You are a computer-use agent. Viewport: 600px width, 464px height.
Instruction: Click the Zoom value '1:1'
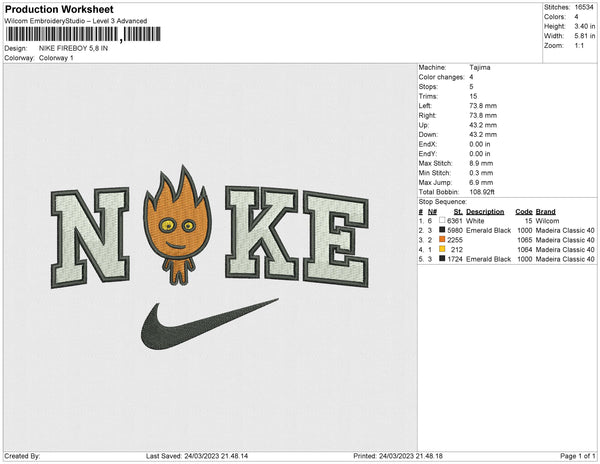pos(579,46)
